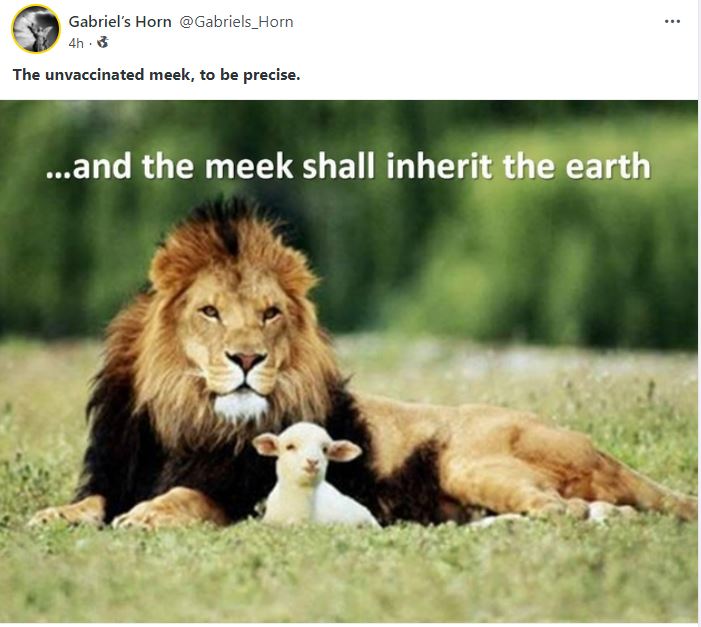
Task: Click the @Gabriels_Horn handle
Action: point(236,21)
